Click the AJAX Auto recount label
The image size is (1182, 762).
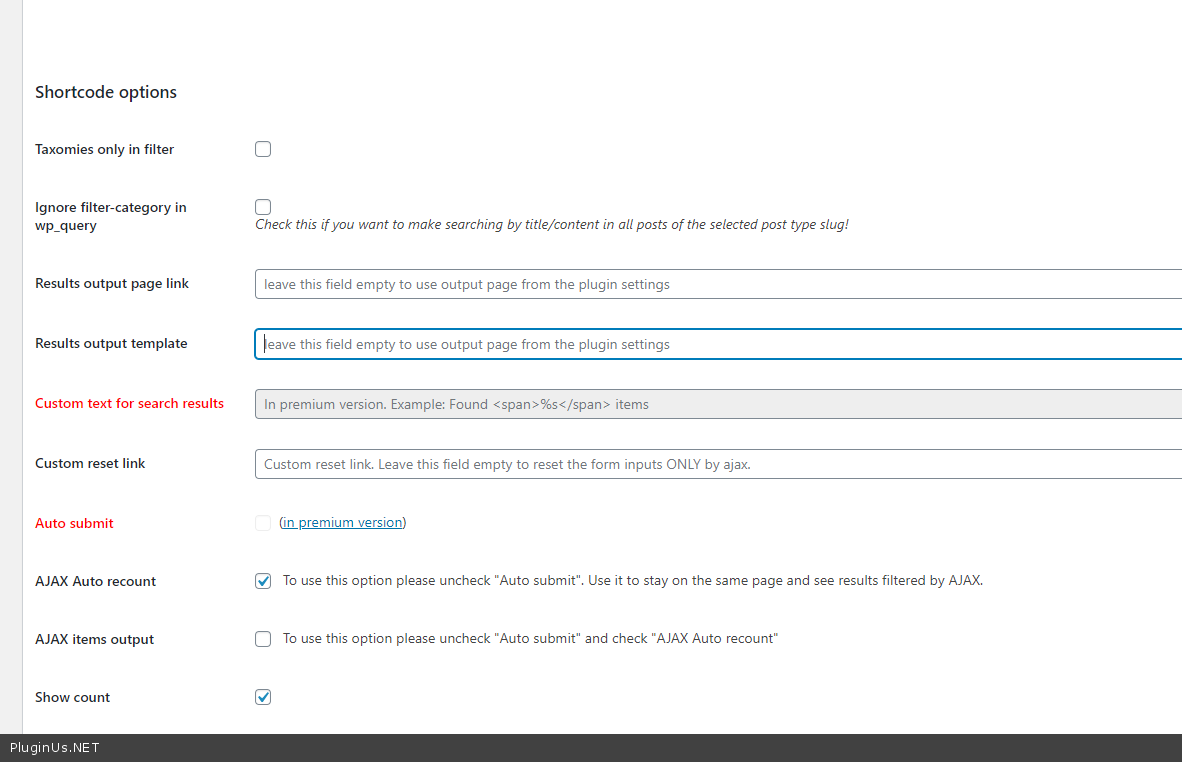tap(95, 581)
